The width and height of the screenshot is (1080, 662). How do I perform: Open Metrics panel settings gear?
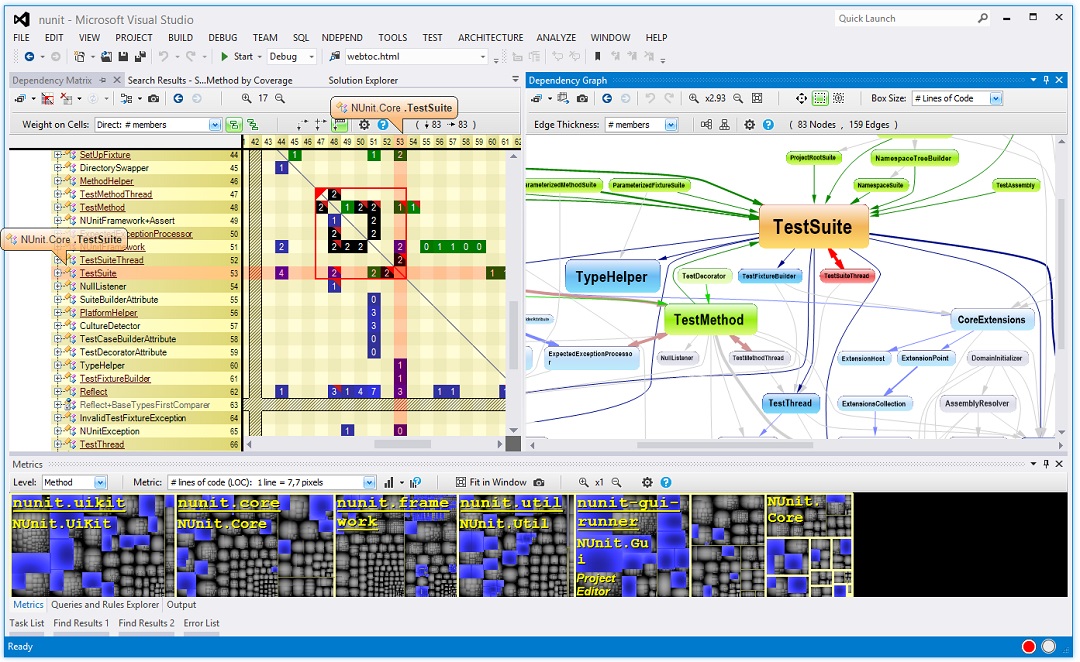click(x=647, y=482)
